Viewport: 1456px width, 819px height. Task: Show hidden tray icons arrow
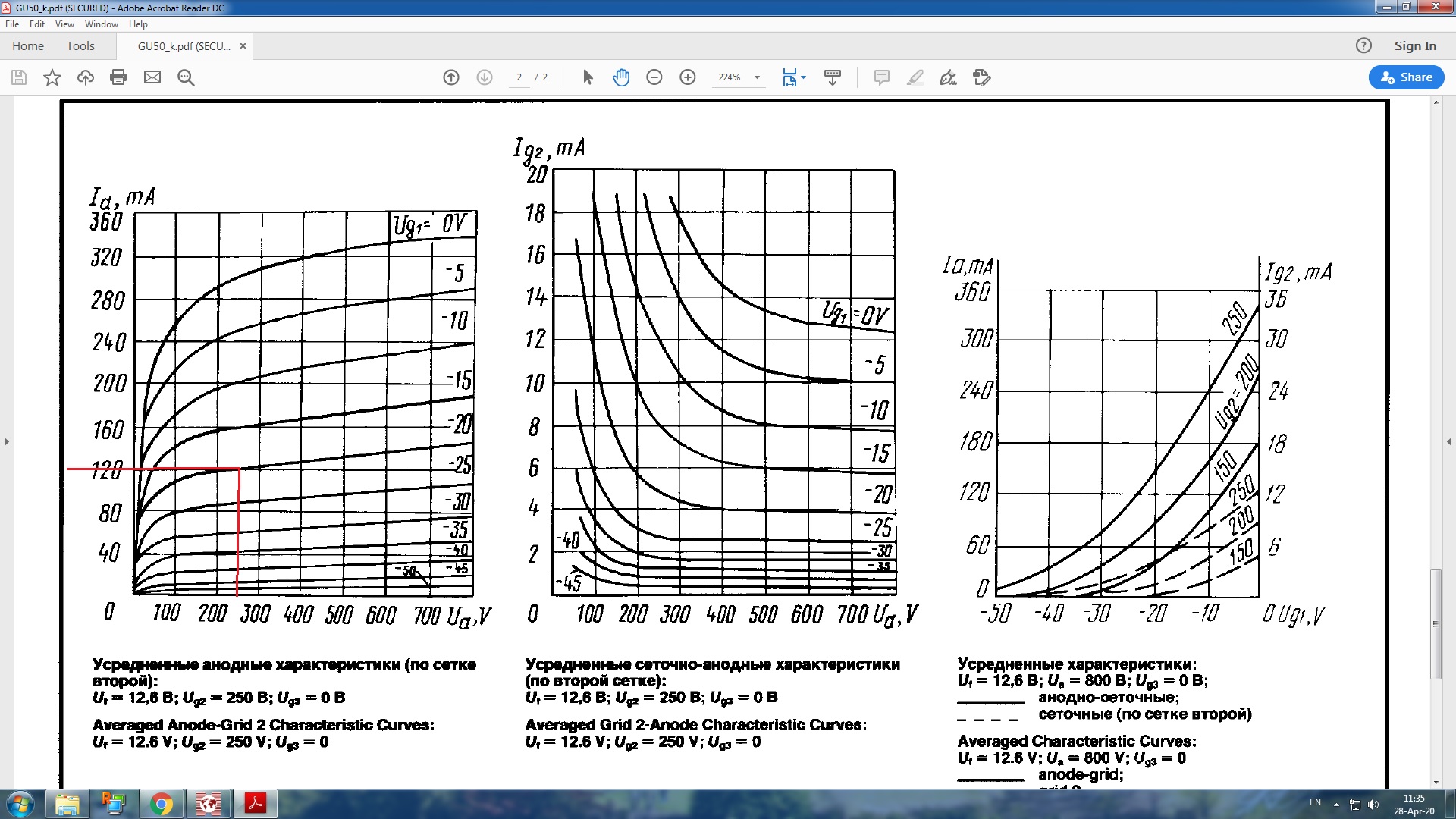1336,805
